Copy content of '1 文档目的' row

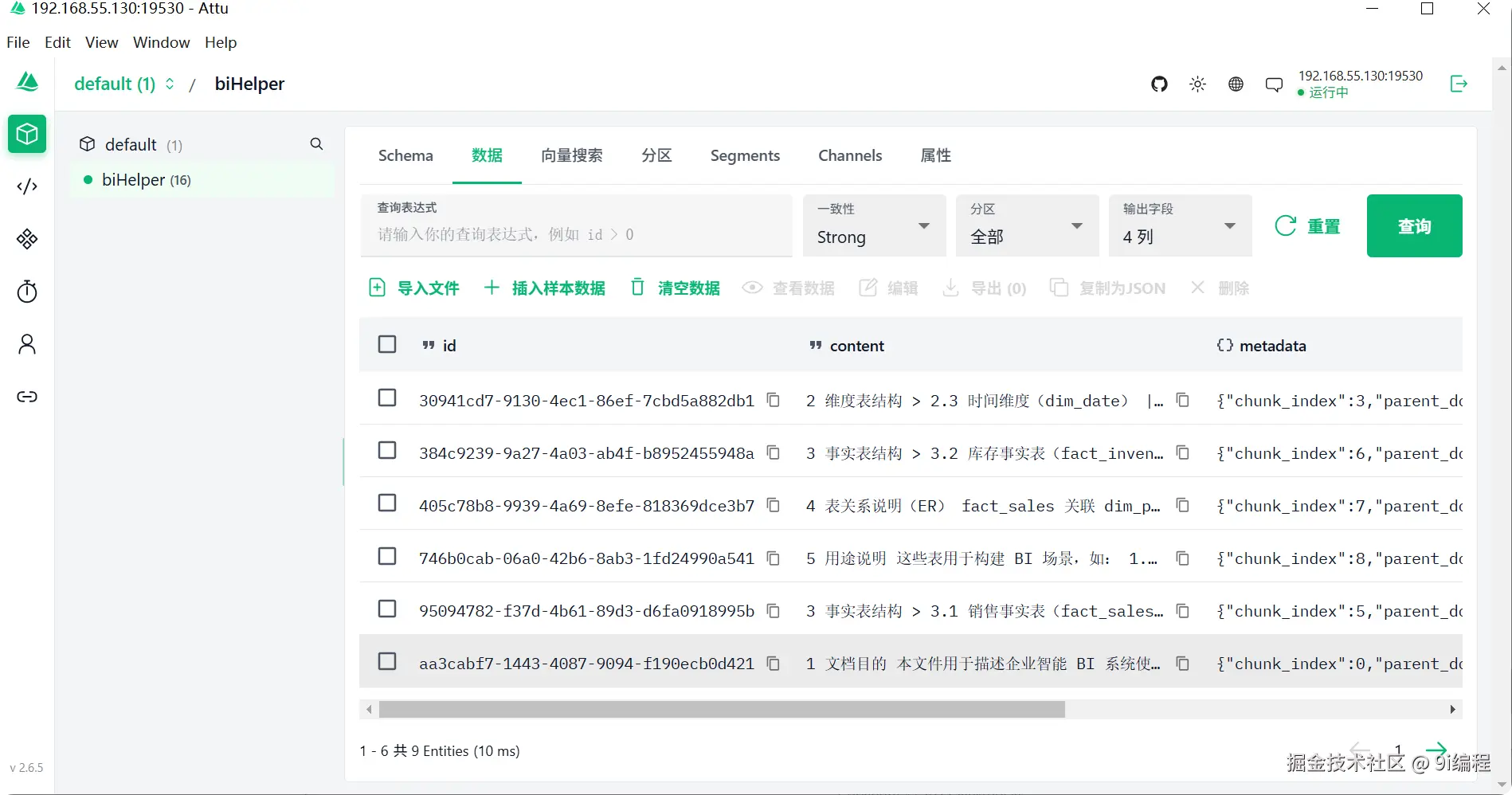point(1183,663)
